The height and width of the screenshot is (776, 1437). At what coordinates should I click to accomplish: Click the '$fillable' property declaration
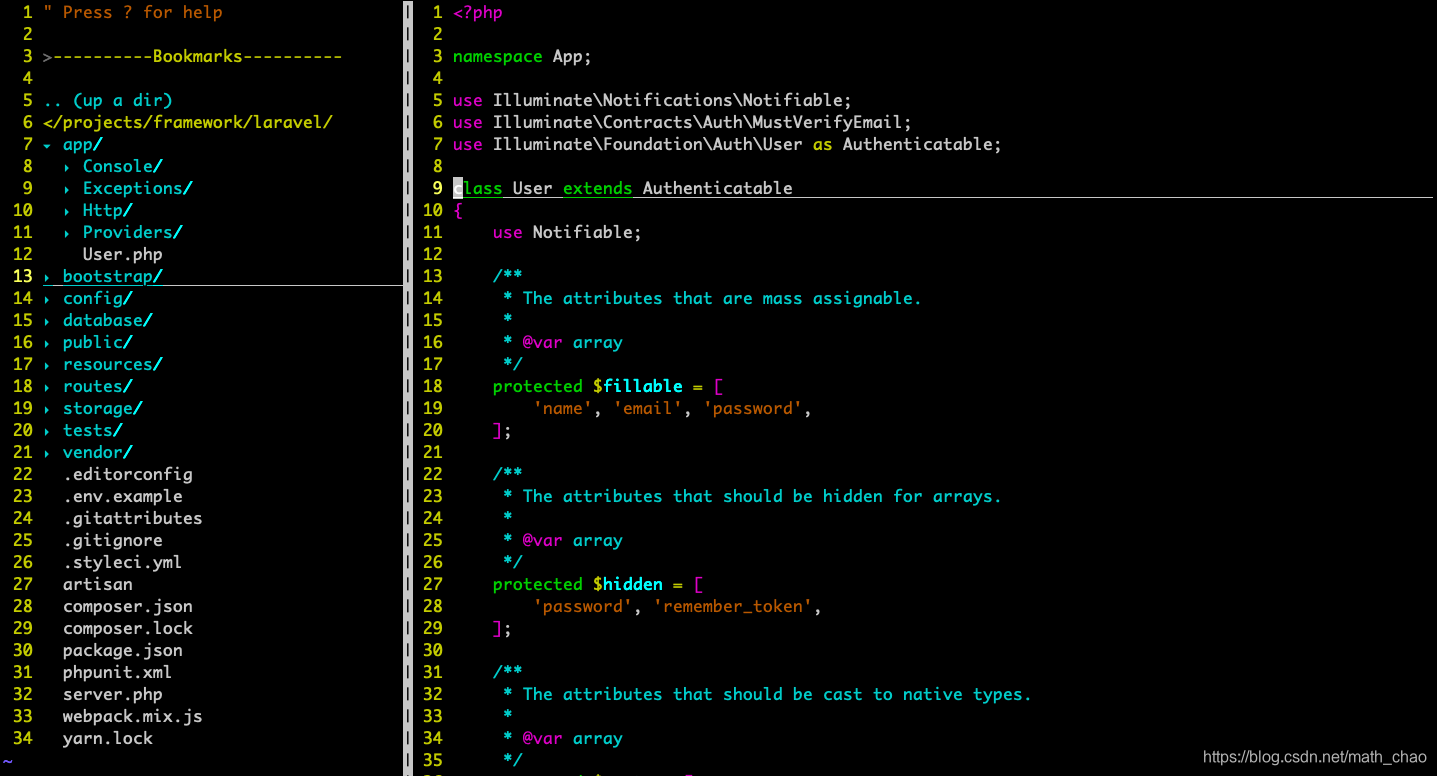[x=607, y=387]
